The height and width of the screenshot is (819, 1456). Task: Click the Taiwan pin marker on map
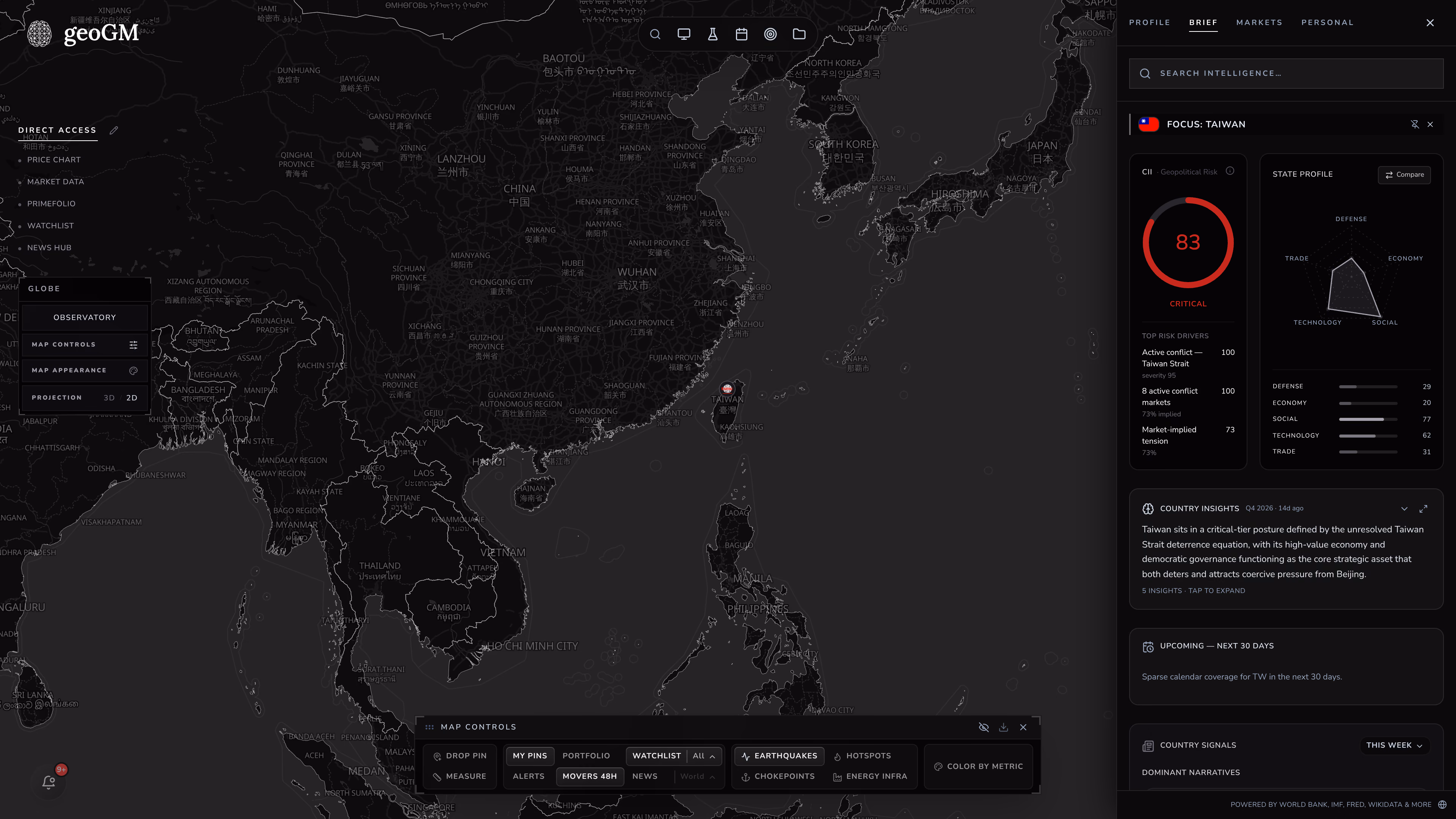click(728, 389)
